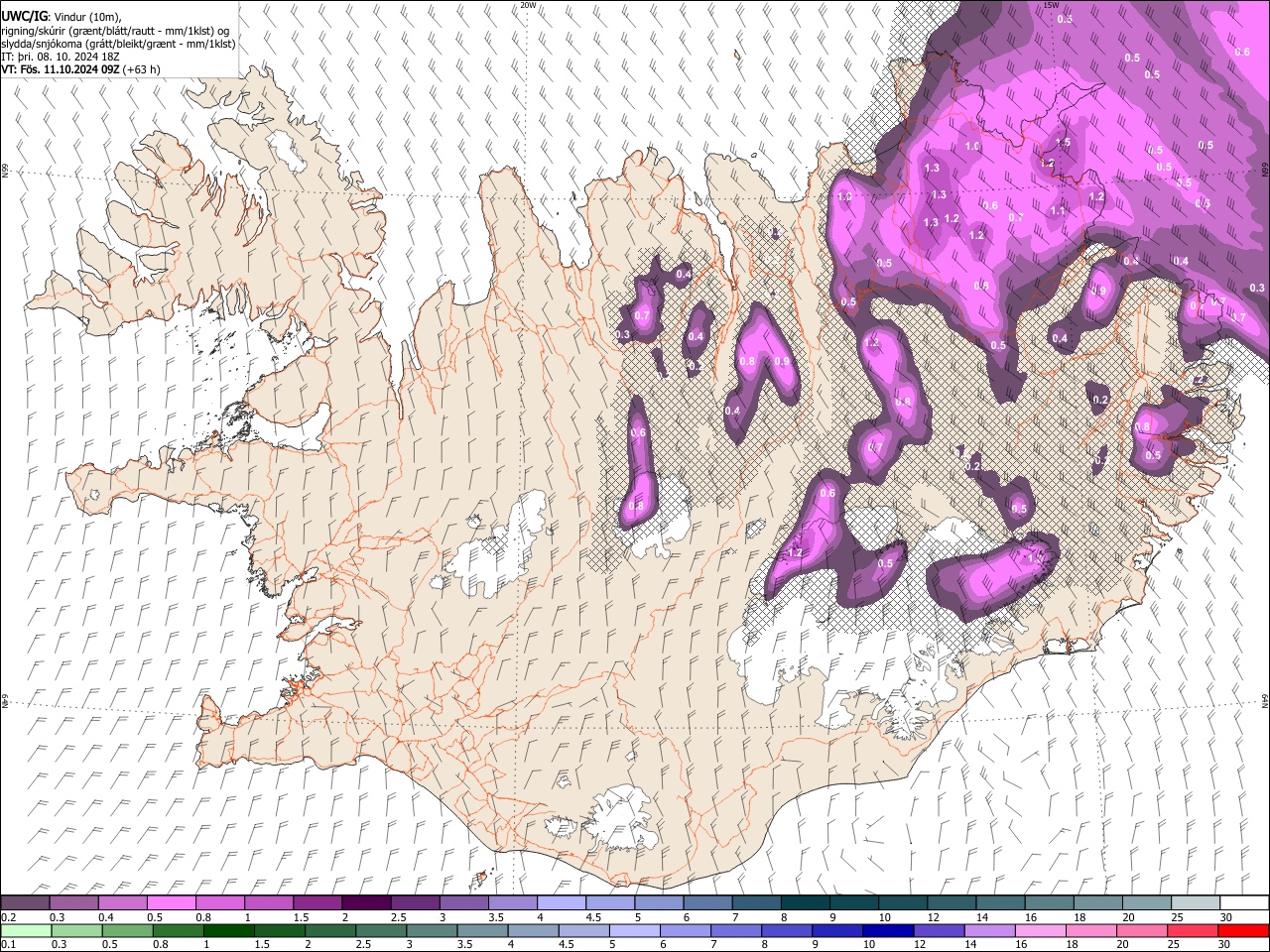Select the 'slydda/snjókoma' legend description line
Screen dimensions: 1270x952
click(x=117, y=44)
